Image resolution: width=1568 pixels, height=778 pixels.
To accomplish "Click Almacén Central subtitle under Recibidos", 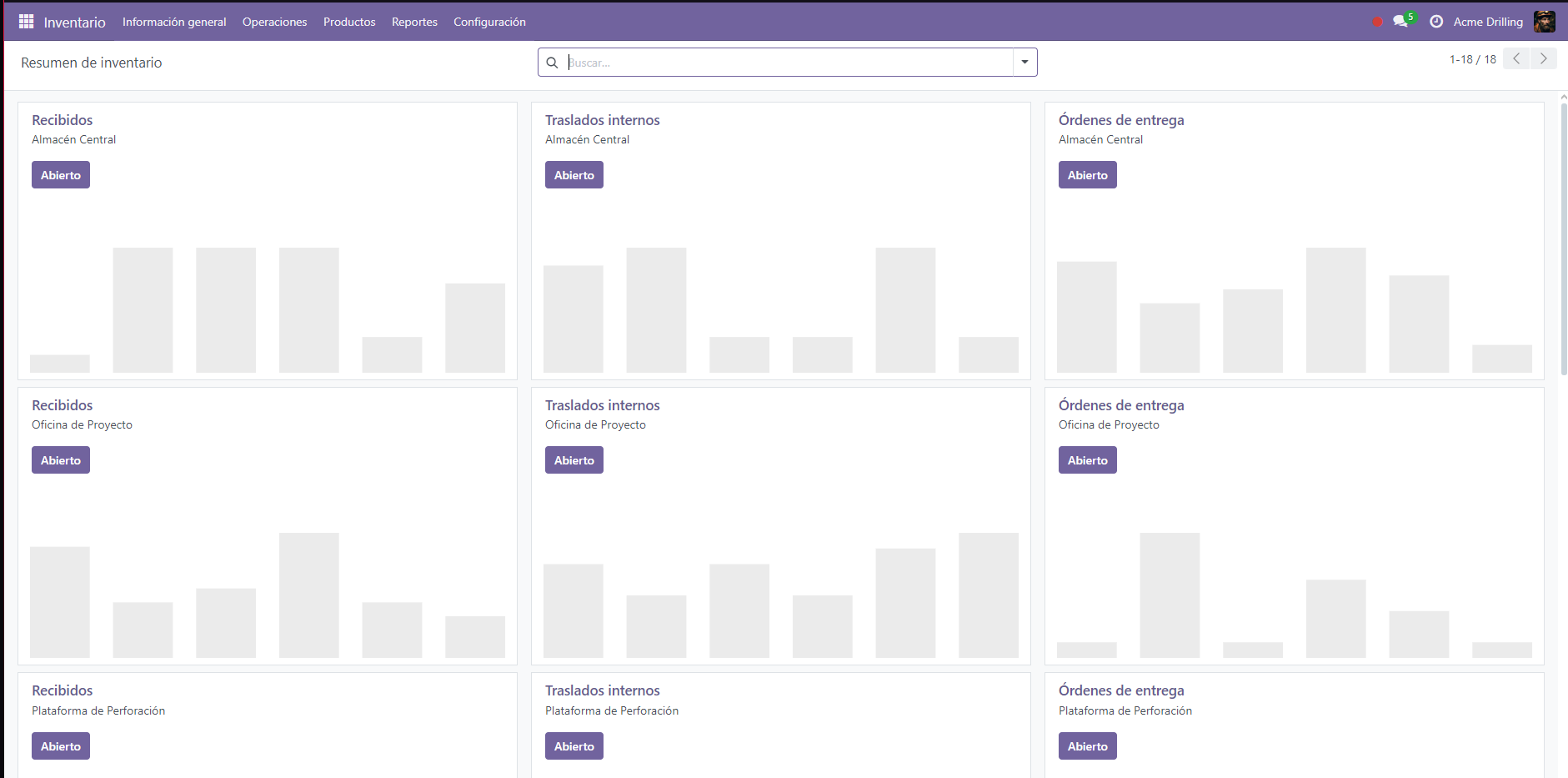I will (x=74, y=139).
